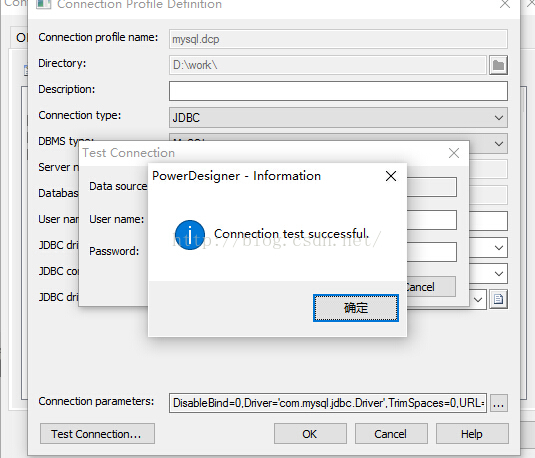Click the JDBC driver jar file browse icon
535x458 pixels.
(x=498, y=299)
